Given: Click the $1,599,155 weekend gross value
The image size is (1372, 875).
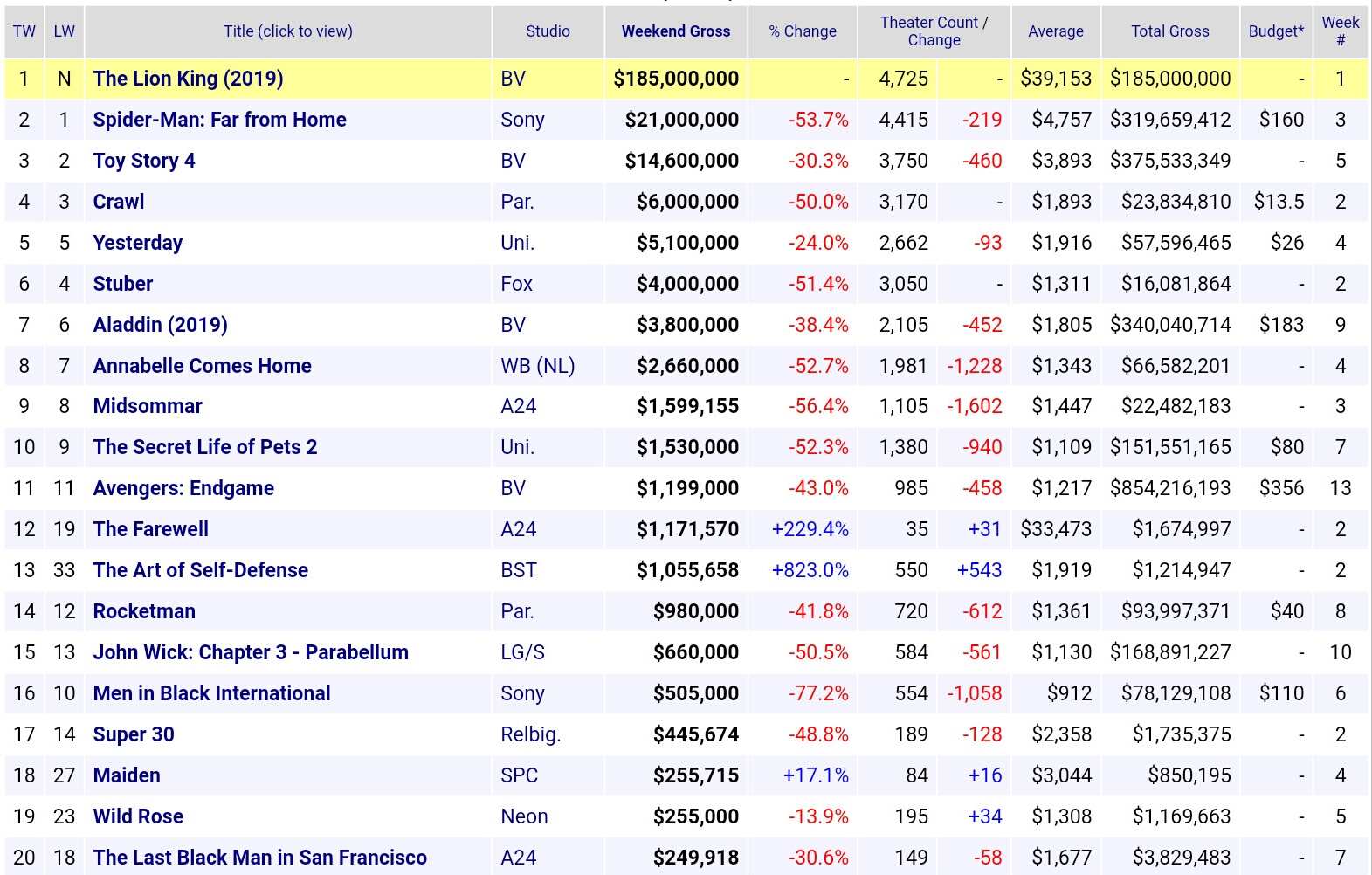Looking at the screenshot, I should (x=687, y=406).
